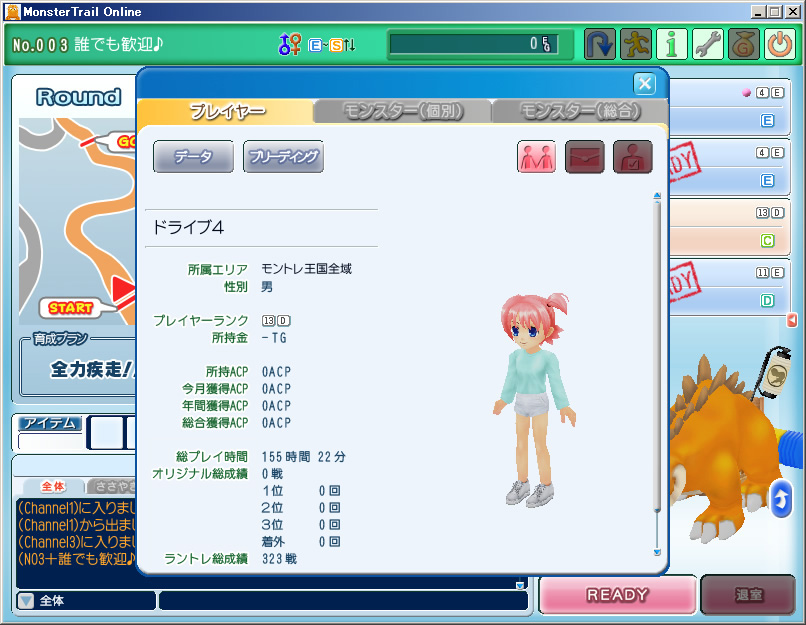Click the player avatar character
The width and height of the screenshot is (806, 625).
pyautogui.click(x=535, y=399)
